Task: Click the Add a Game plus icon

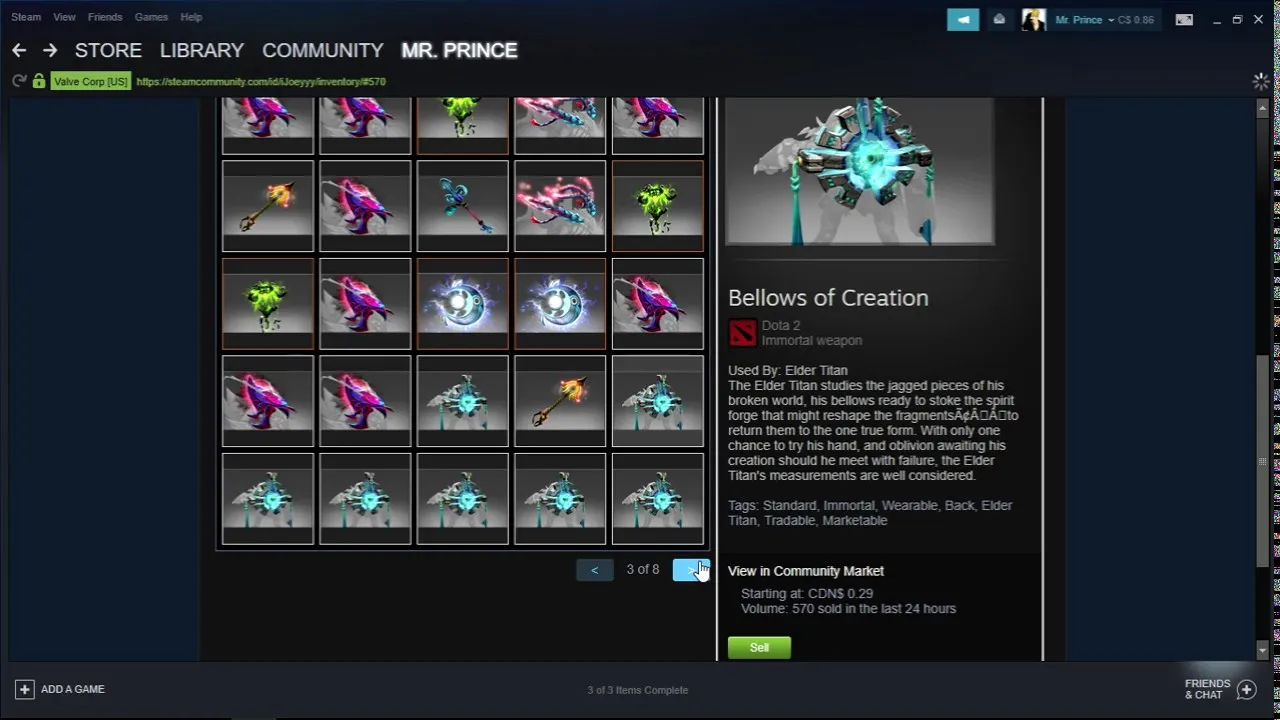Action: pos(25,689)
